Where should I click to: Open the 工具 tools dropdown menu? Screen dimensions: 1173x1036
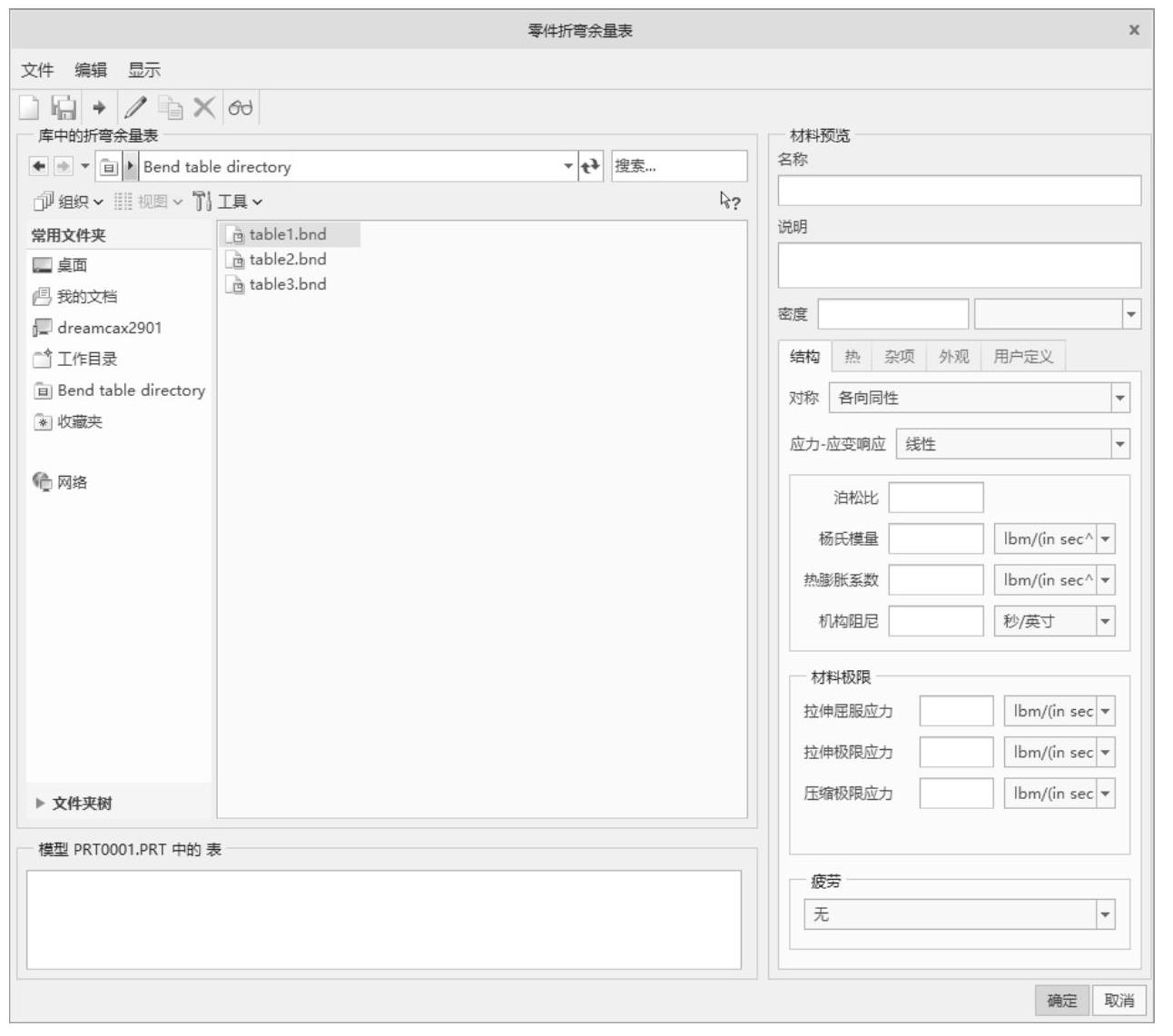229,202
